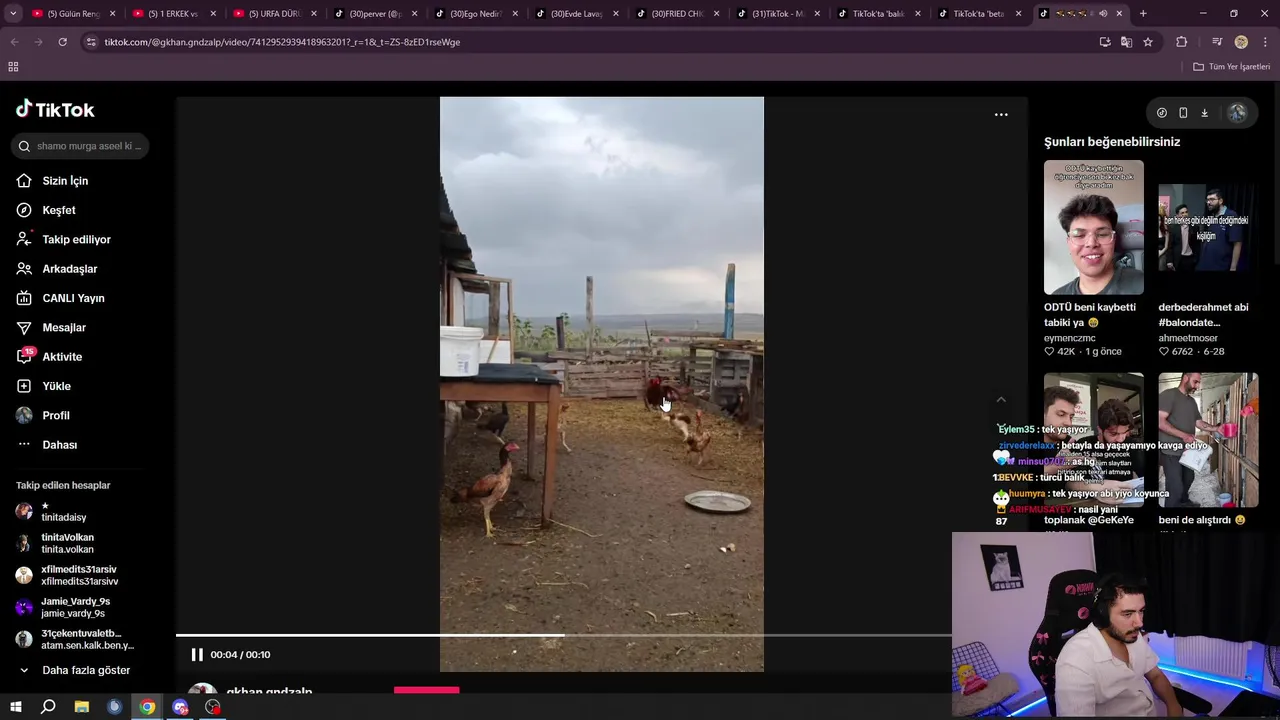Open tinitaVolkan followed account
1280x720 pixels.
pyautogui.click(x=67, y=543)
